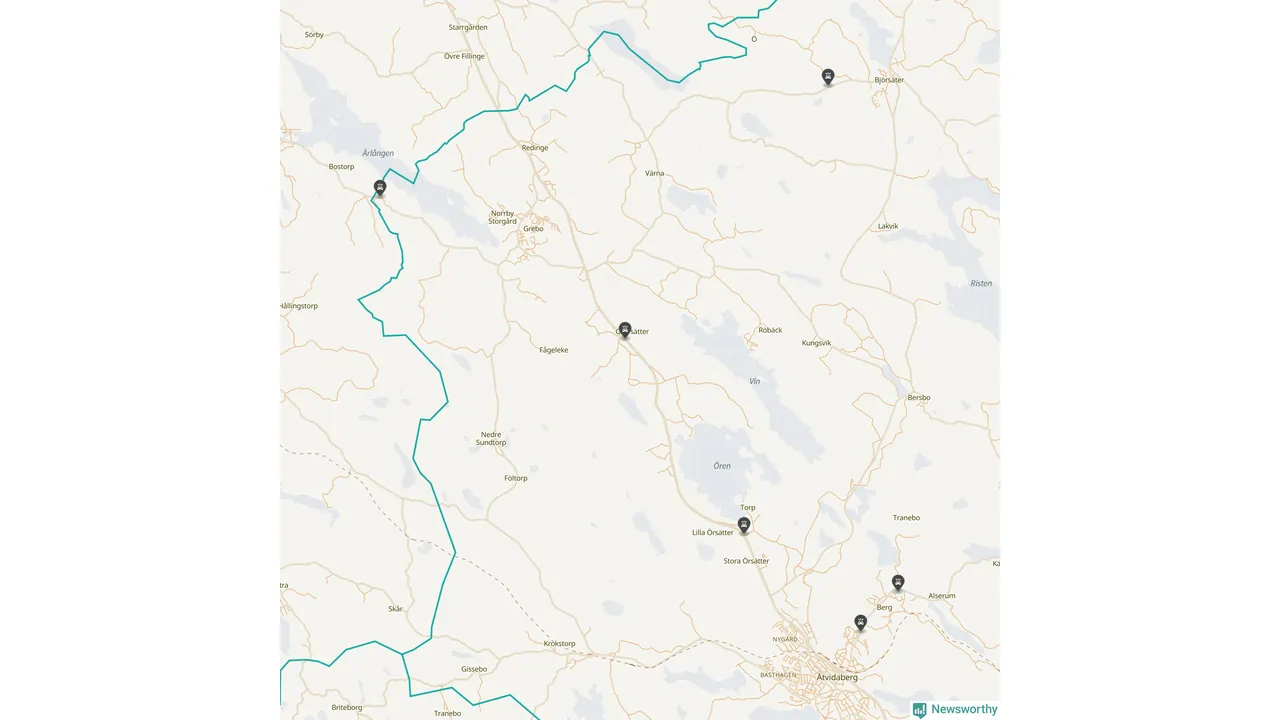The width and height of the screenshot is (1280, 720).
Task: Click the Newsworthy chart logo icon
Action: pos(919,709)
